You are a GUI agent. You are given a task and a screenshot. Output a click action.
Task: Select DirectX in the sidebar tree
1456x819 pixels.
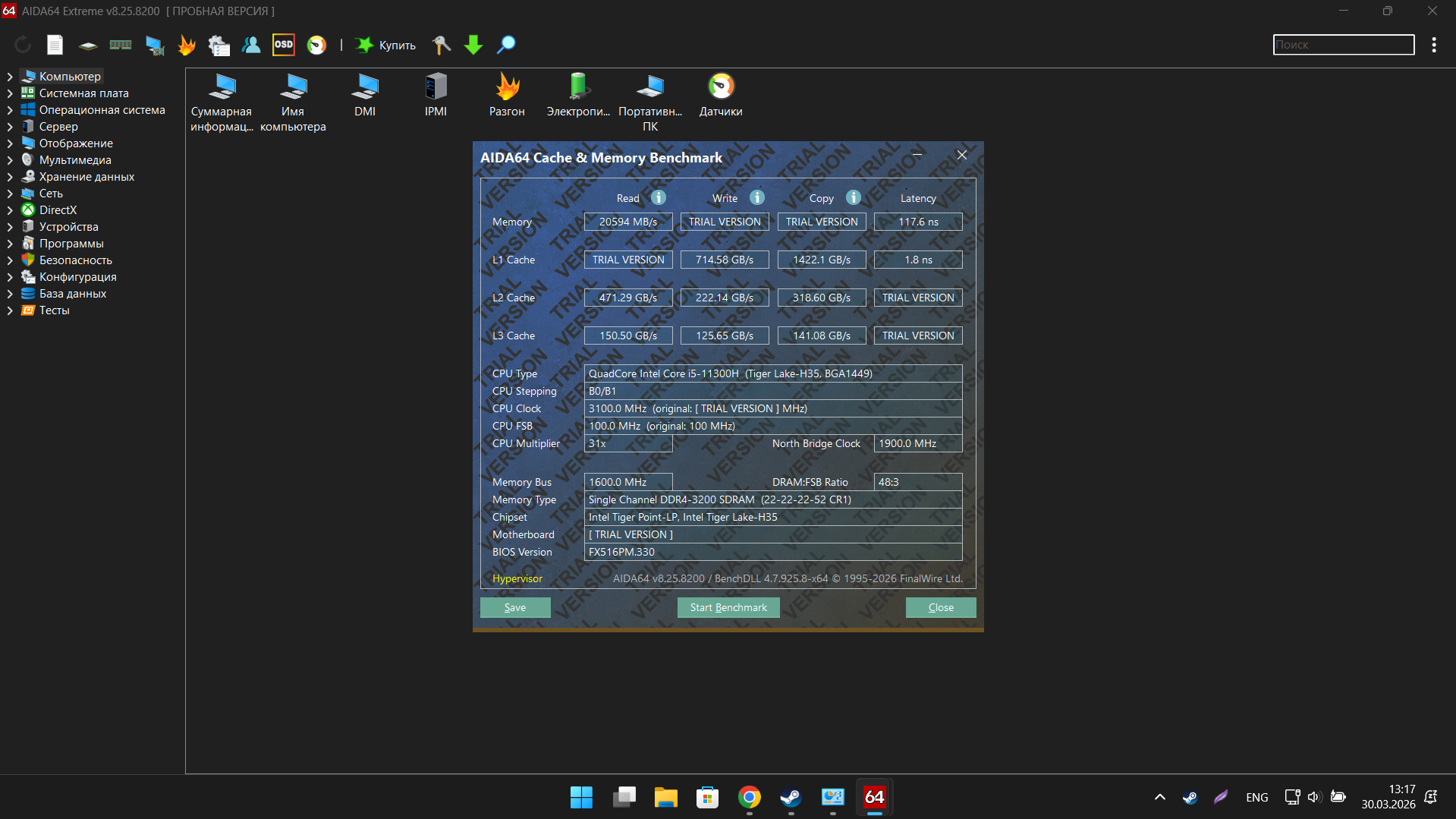(58, 210)
